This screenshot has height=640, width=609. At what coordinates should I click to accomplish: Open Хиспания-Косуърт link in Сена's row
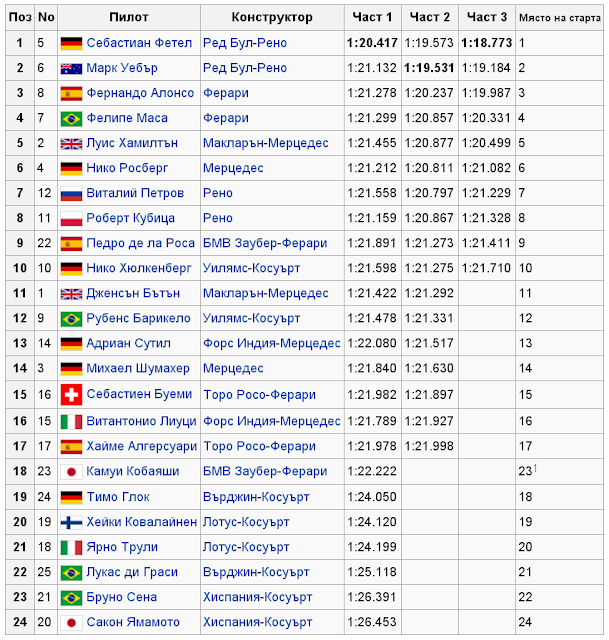tap(258, 597)
